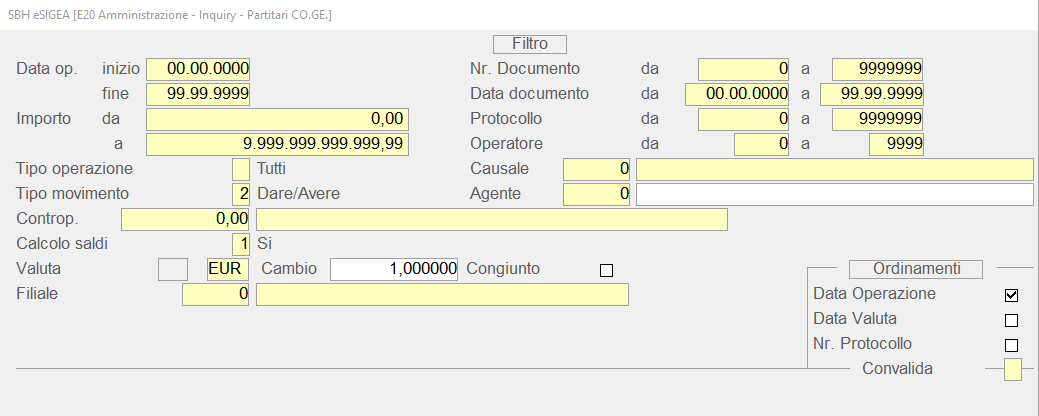The height and width of the screenshot is (416, 1039).
Task: Select the Importo a maximum field
Action: (278, 144)
